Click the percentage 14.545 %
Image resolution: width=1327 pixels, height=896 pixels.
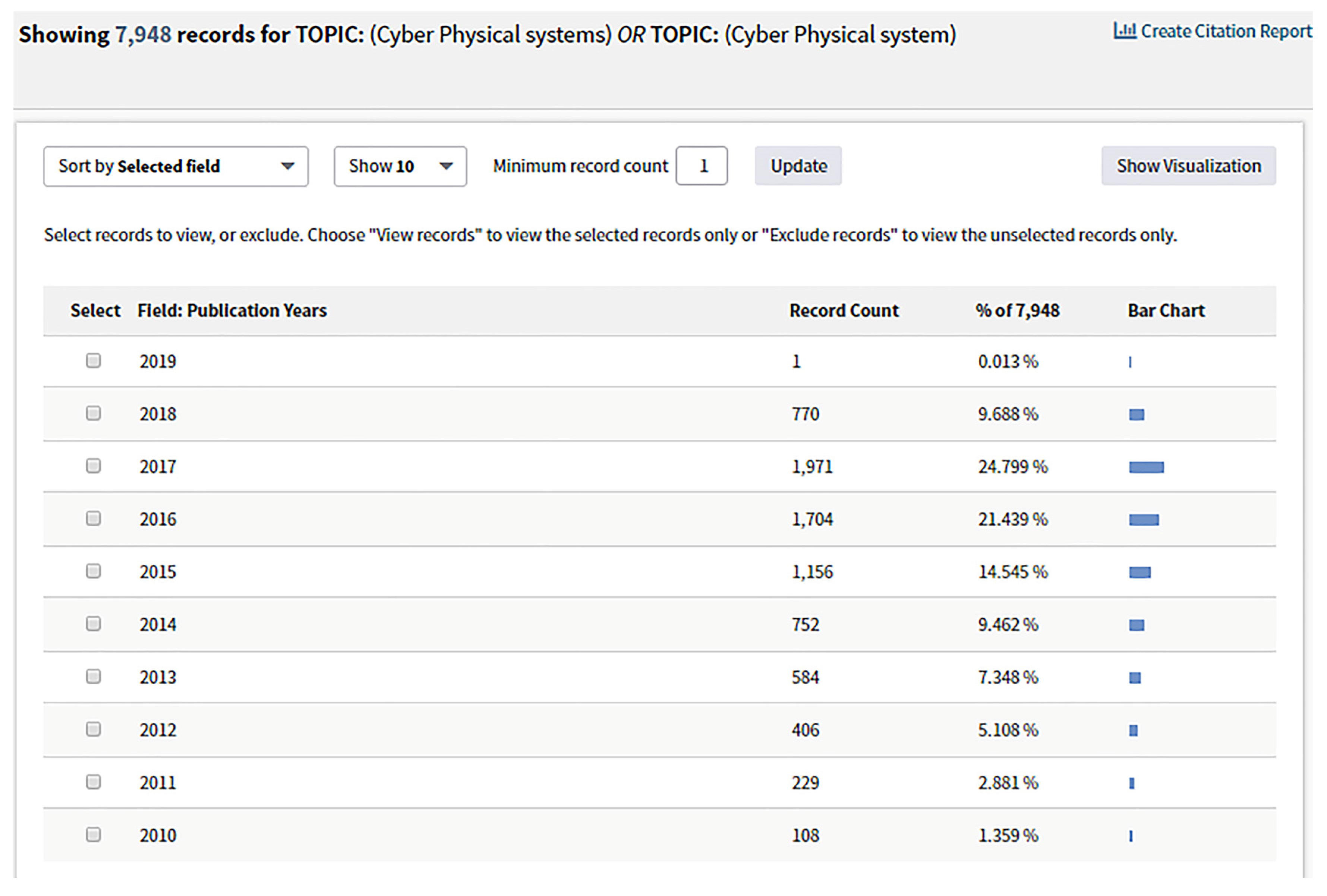click(x=1013, y=572)
